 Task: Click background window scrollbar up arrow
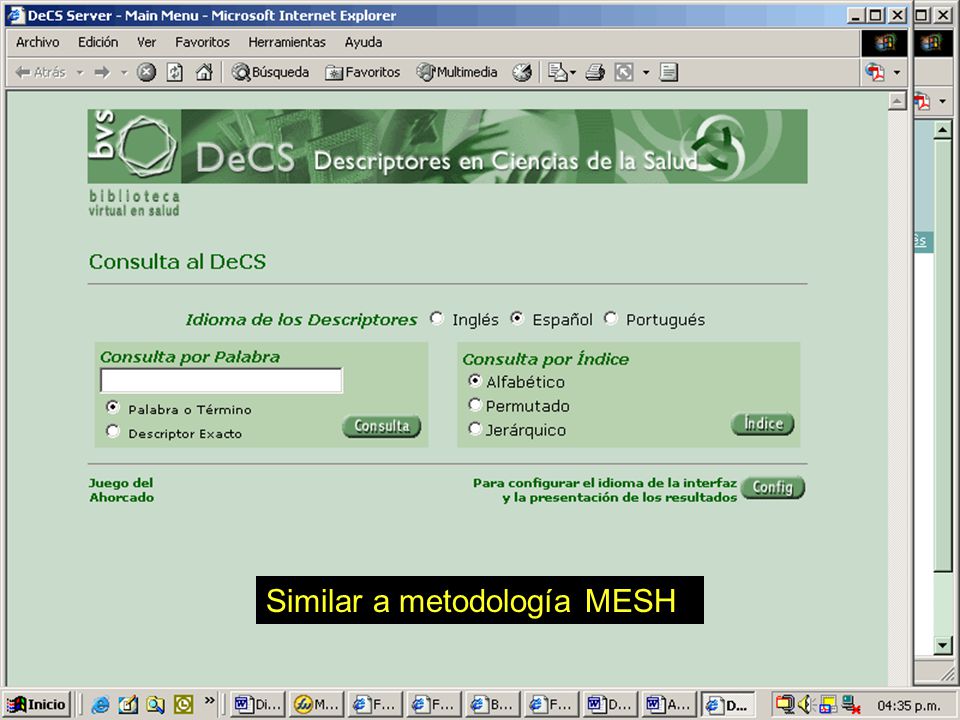tap(942, 130)
